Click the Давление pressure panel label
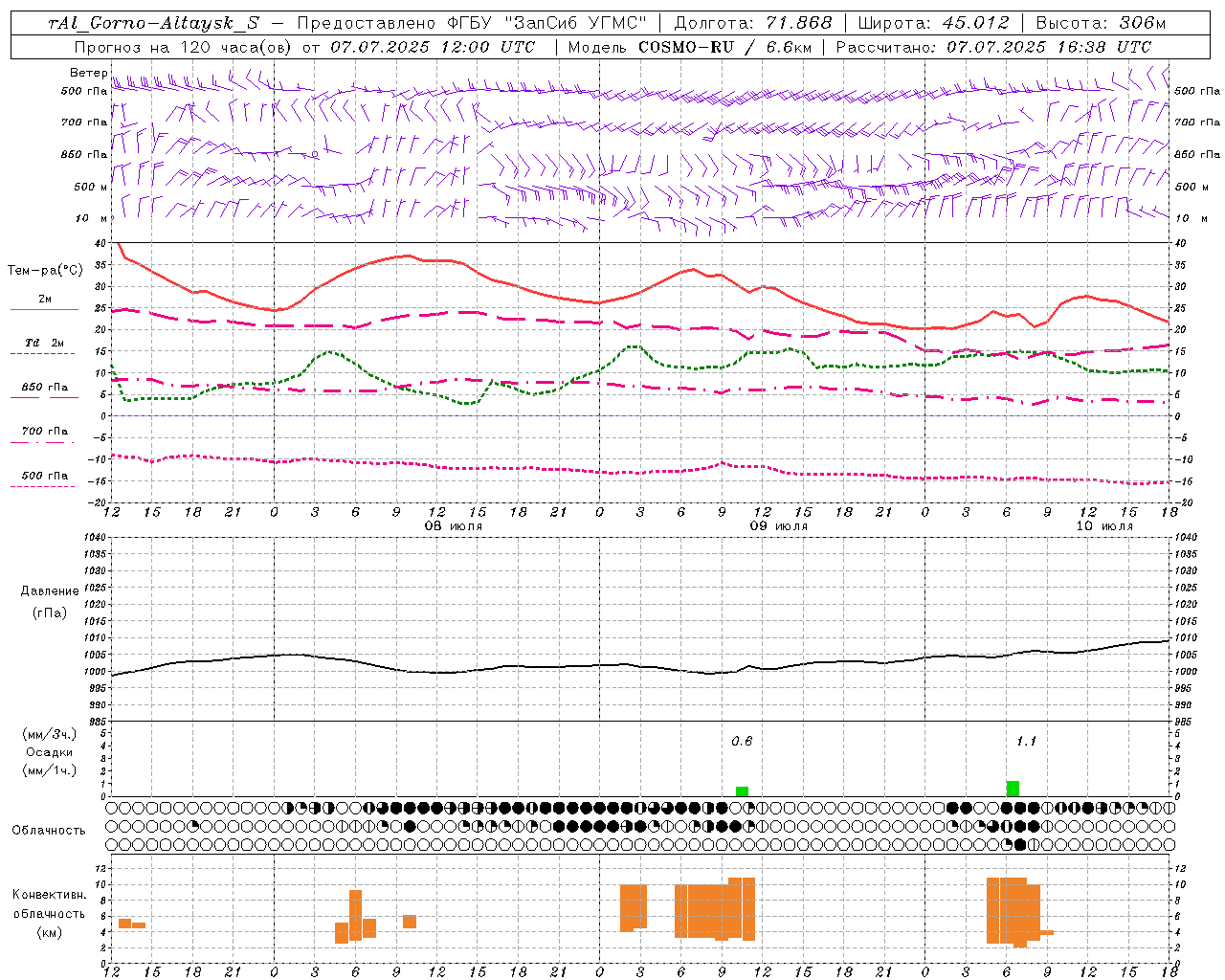Image resolution: width=1225 pixels, height=980 pixels. coord(50,591)
